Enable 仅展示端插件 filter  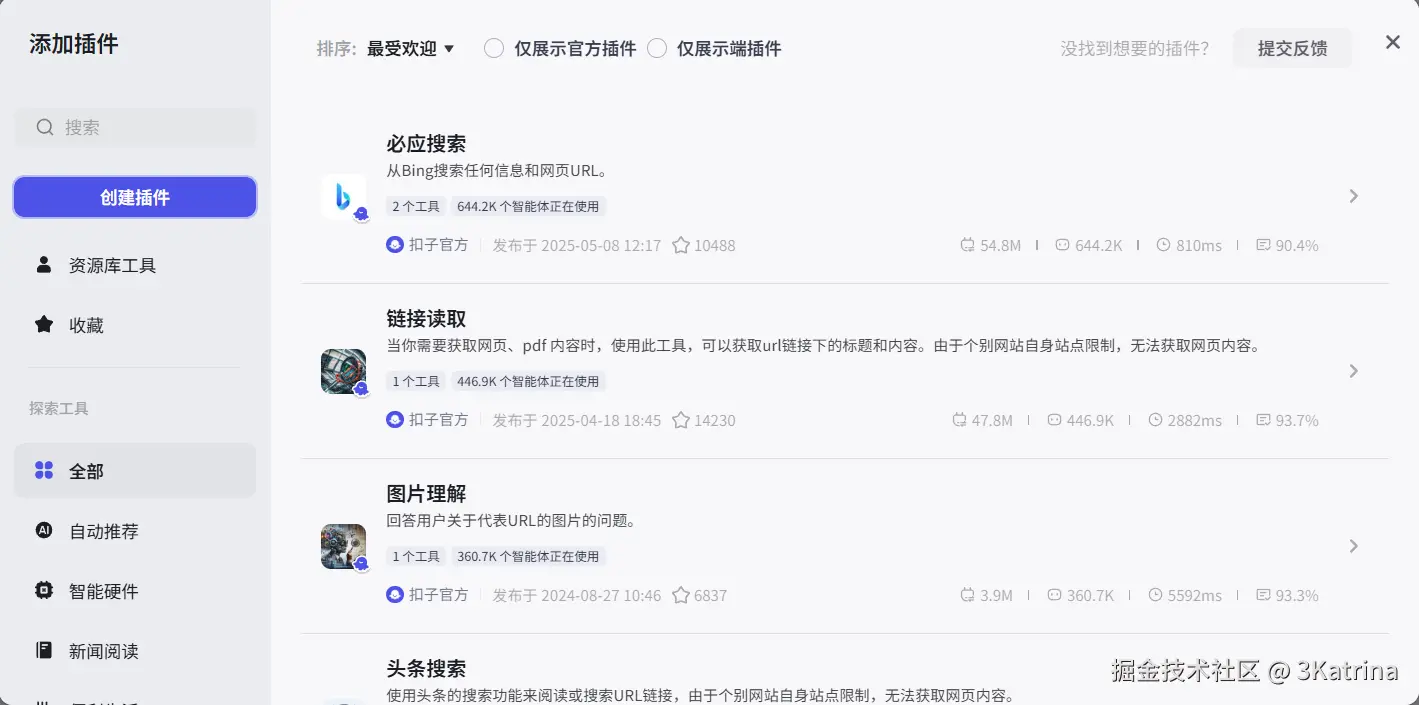pos(657,48)
